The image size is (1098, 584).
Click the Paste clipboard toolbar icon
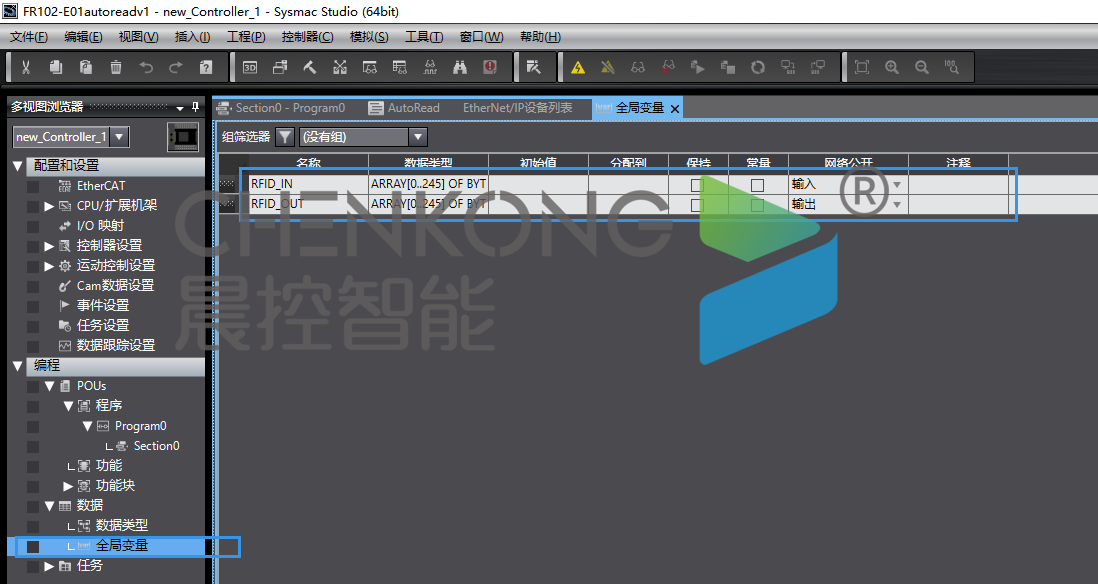point(86,67)
